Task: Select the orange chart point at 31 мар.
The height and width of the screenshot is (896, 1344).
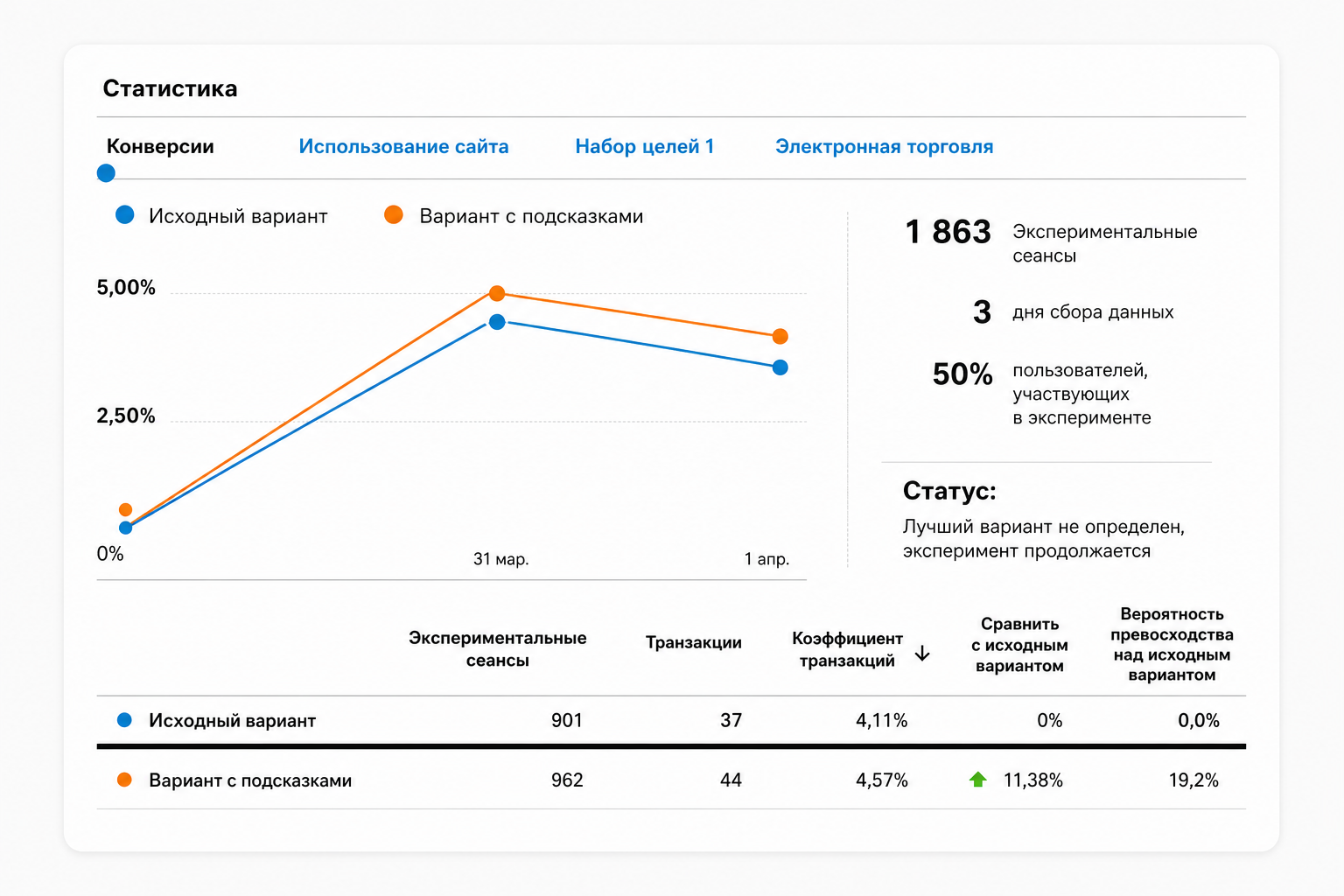Action: 497,293
